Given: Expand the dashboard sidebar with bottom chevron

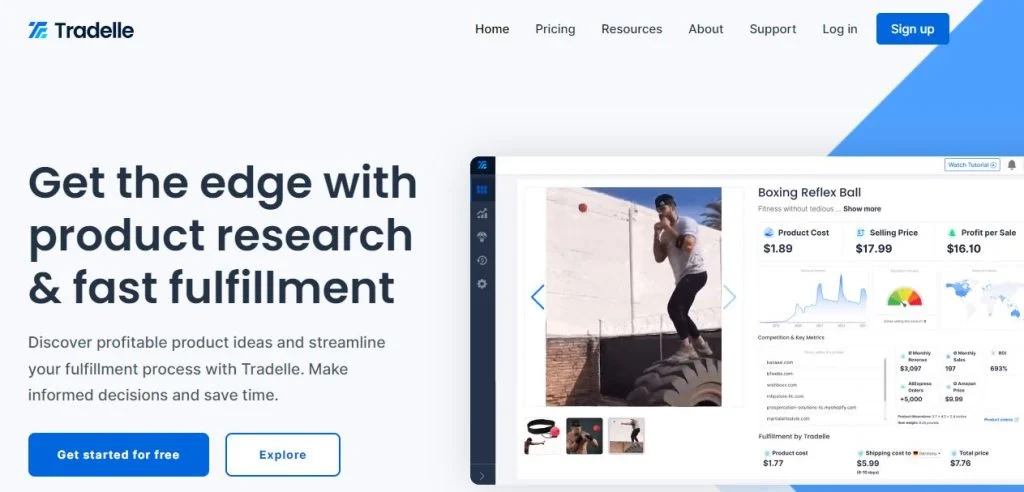Looking at the screenshot, I should point(482,476).
